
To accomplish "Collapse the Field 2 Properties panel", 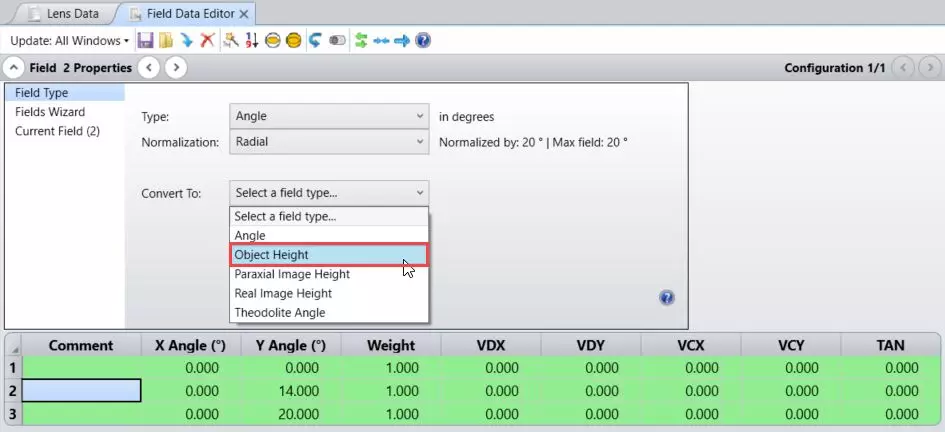I will coord(14,68).
